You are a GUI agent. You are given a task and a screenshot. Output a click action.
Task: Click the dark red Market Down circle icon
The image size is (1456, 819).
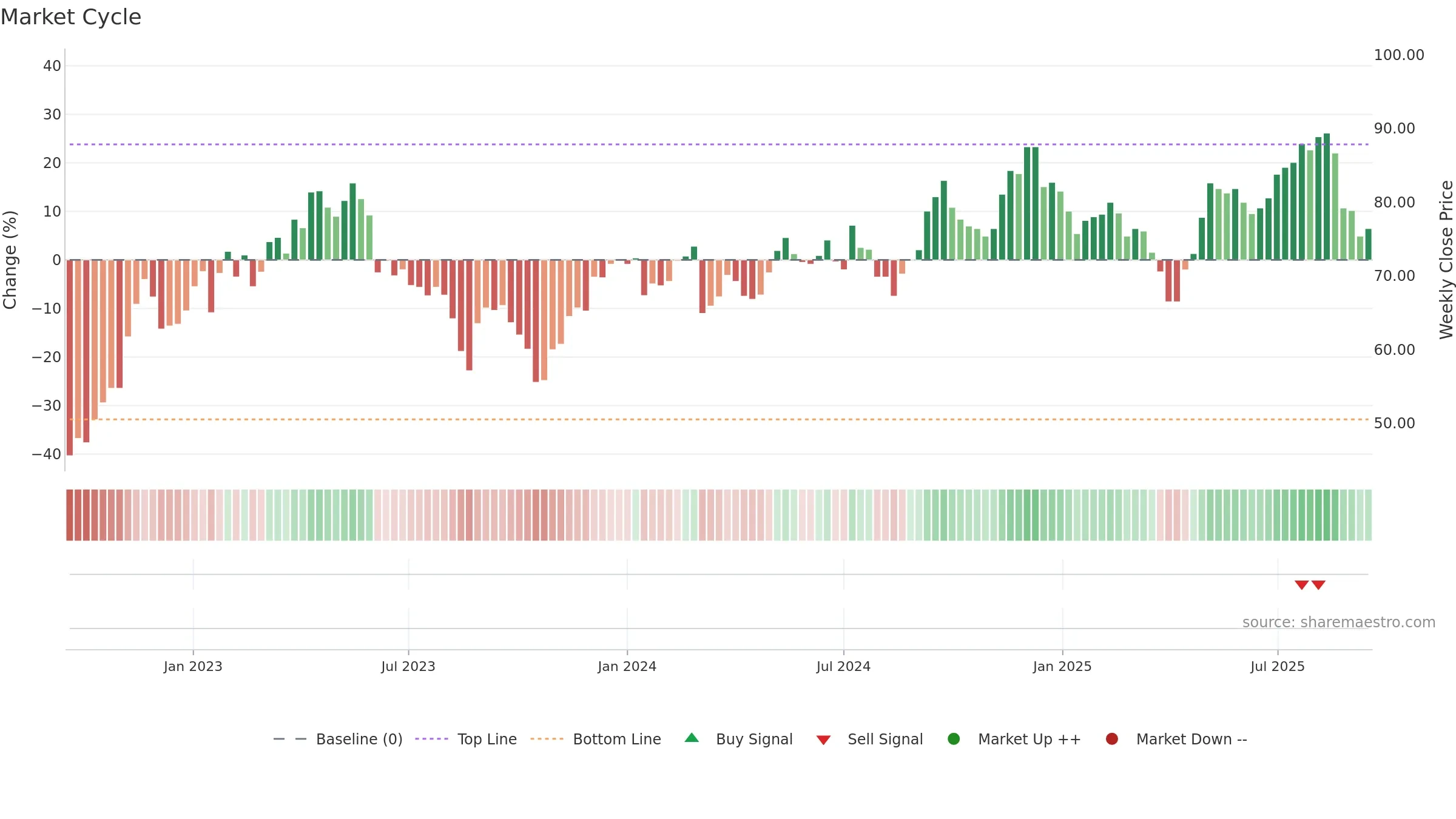coord(1112,739)
